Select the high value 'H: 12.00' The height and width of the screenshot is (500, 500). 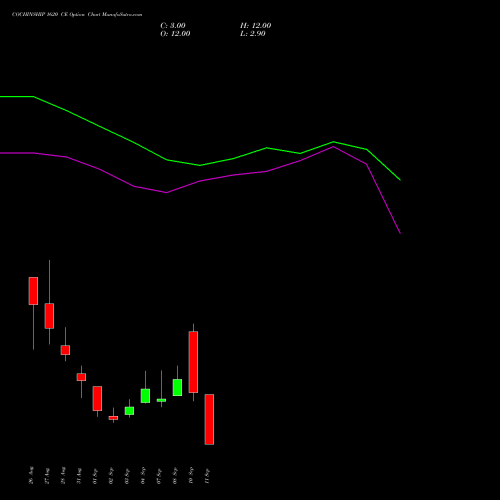[x=255, y=26]
